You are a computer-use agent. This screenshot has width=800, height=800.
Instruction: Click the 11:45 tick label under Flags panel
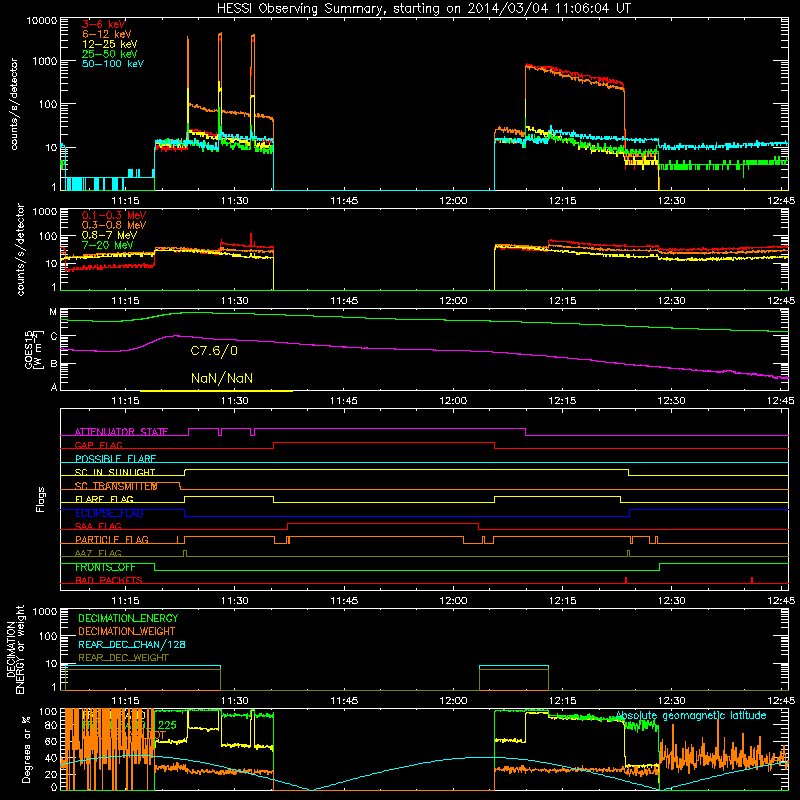coord(344,601)
